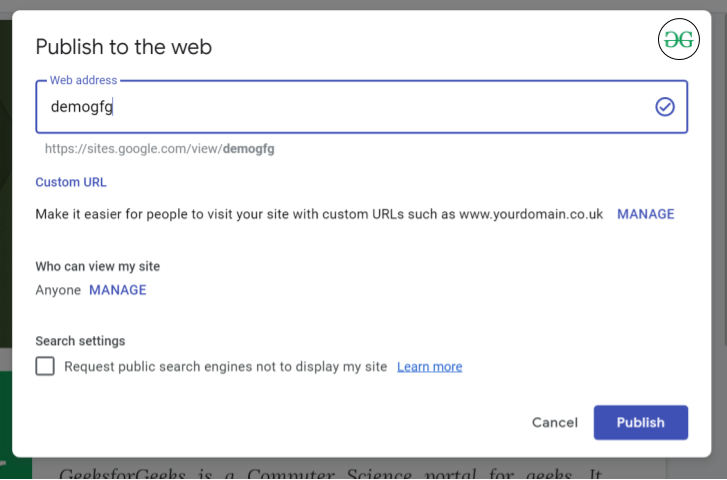Screen dimensions: 727x480
Task: Click the GeeksforGeeks logo icon
Action: (x=679, y=40)
